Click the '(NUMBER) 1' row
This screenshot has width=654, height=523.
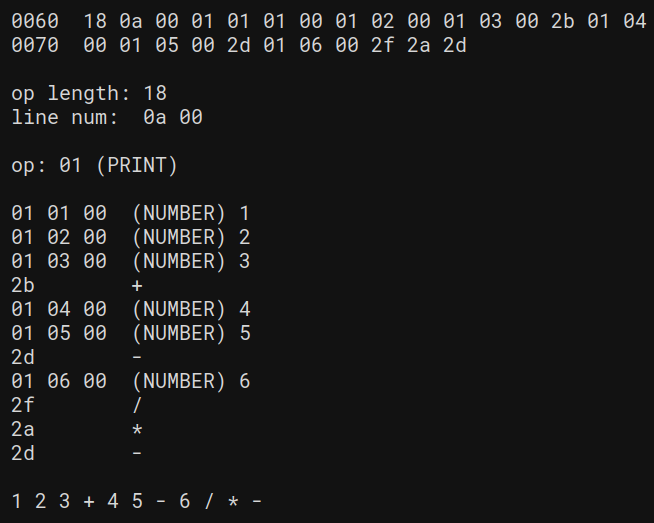(x=131, y=213)
